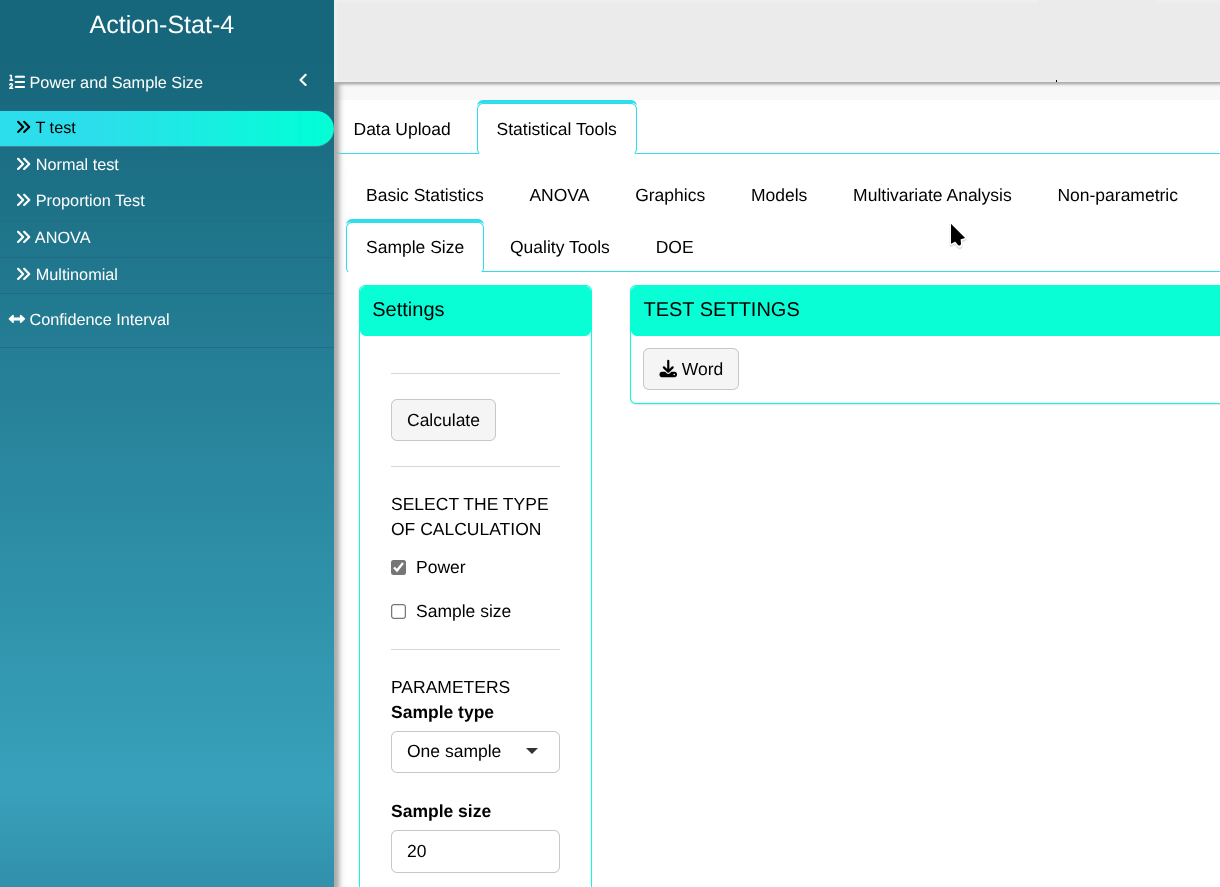Screen dimensions: 1220x887
Task: Click the download icon on Word button
Action: 668,369
